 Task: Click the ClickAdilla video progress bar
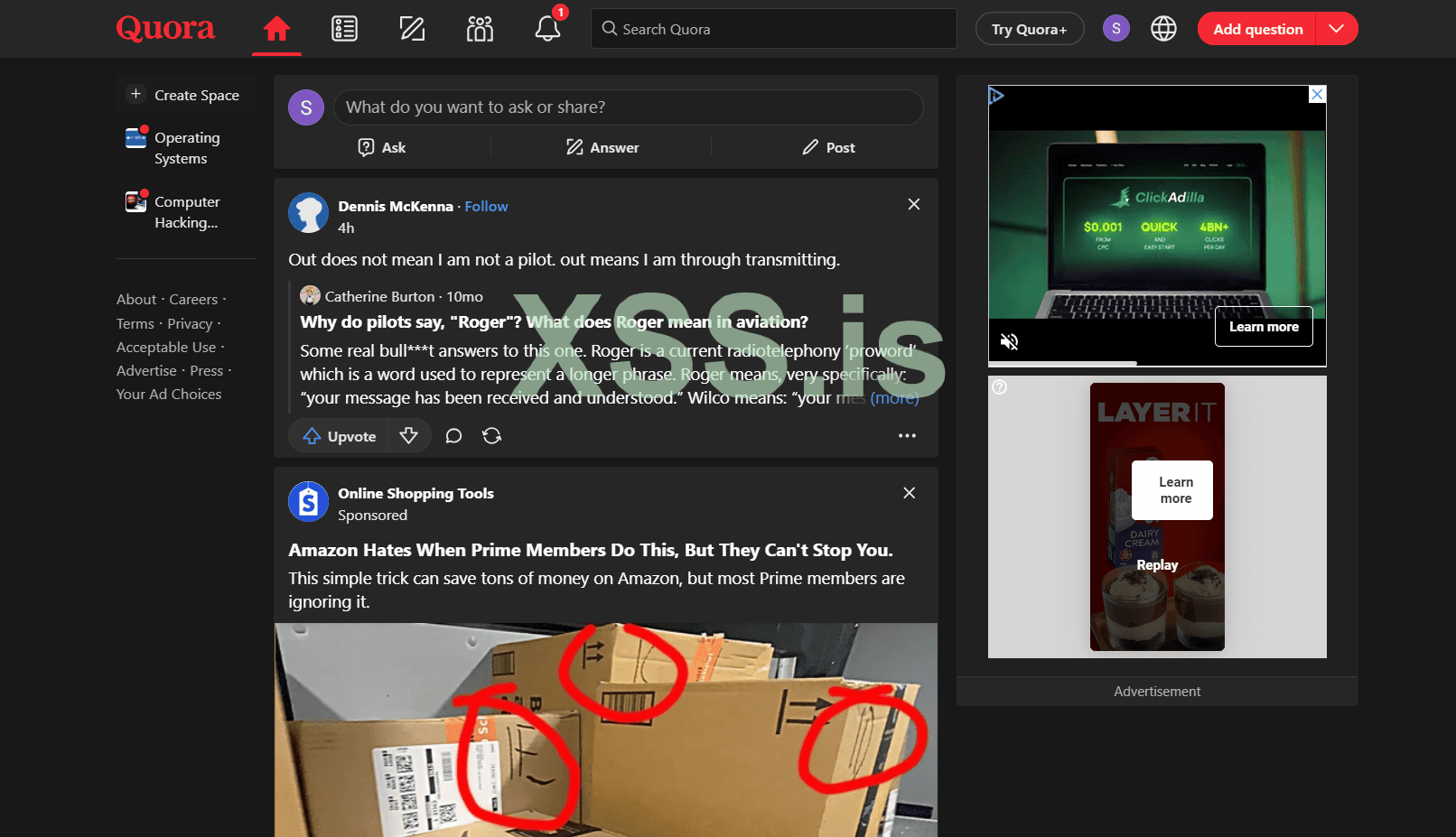[x=1157, y=363]
